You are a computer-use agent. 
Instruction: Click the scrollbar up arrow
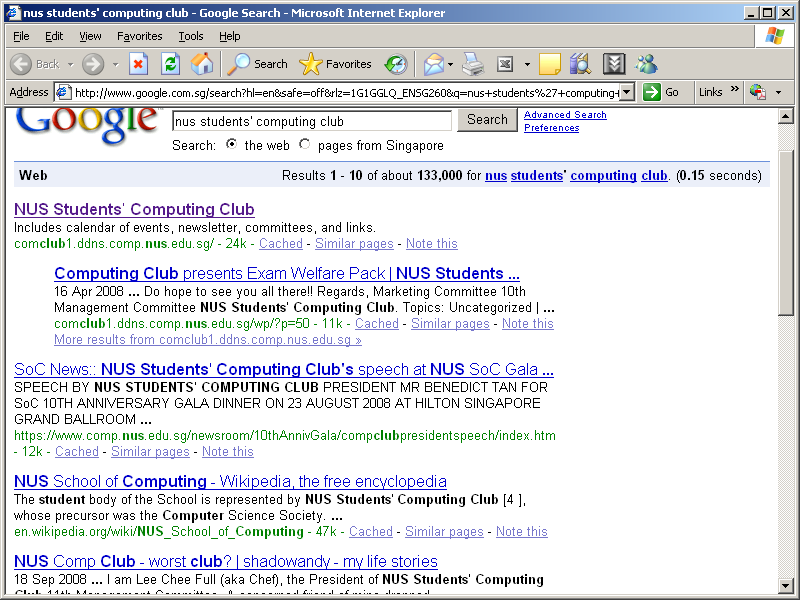point(786,117)
